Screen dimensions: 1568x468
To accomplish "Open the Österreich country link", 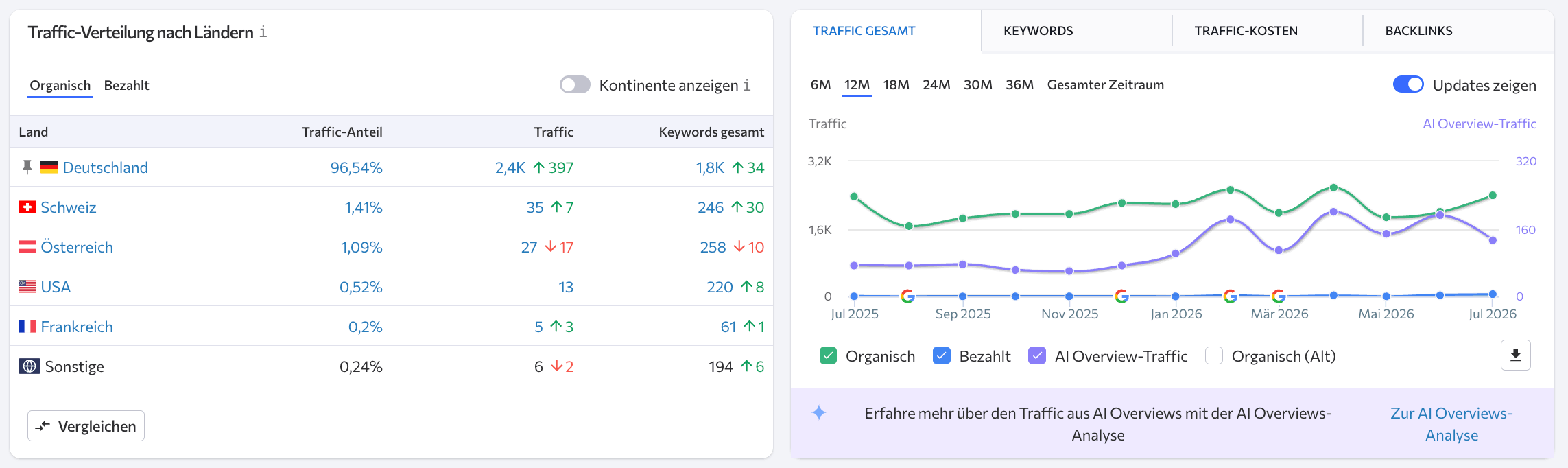I will click(x=77, y=247).
